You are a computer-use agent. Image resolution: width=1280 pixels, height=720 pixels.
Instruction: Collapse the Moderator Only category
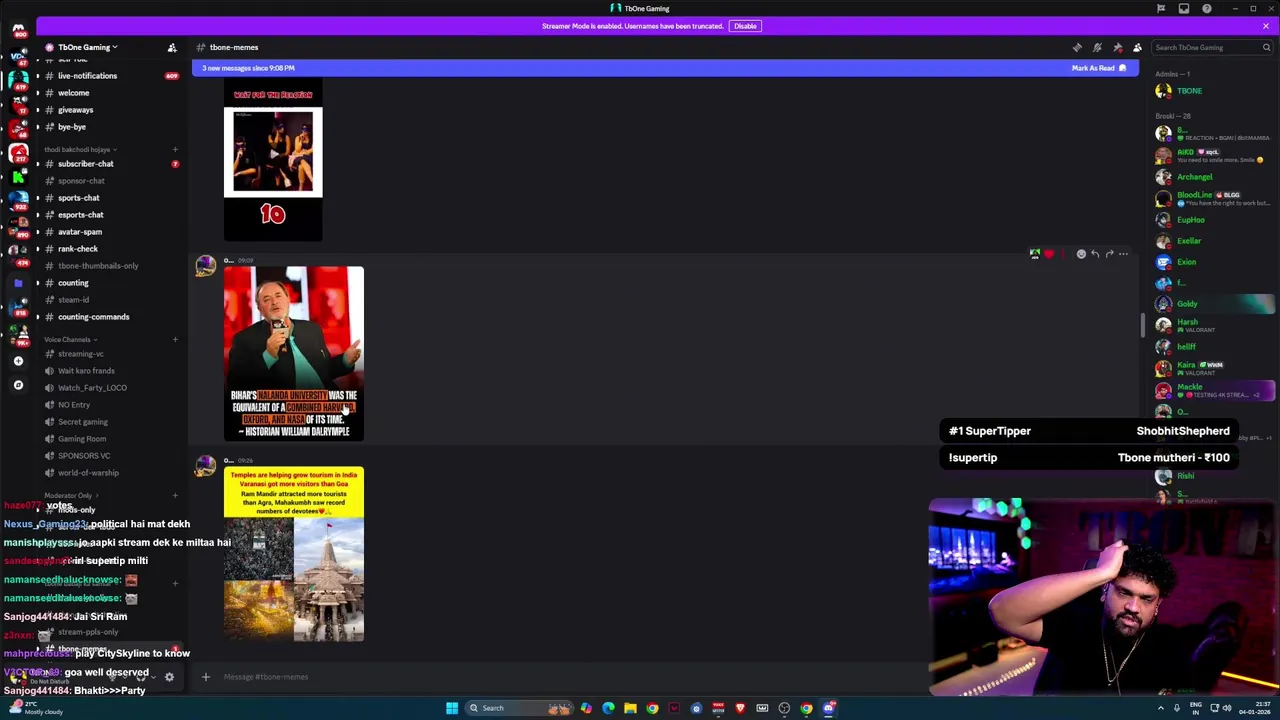click(70, 496)
